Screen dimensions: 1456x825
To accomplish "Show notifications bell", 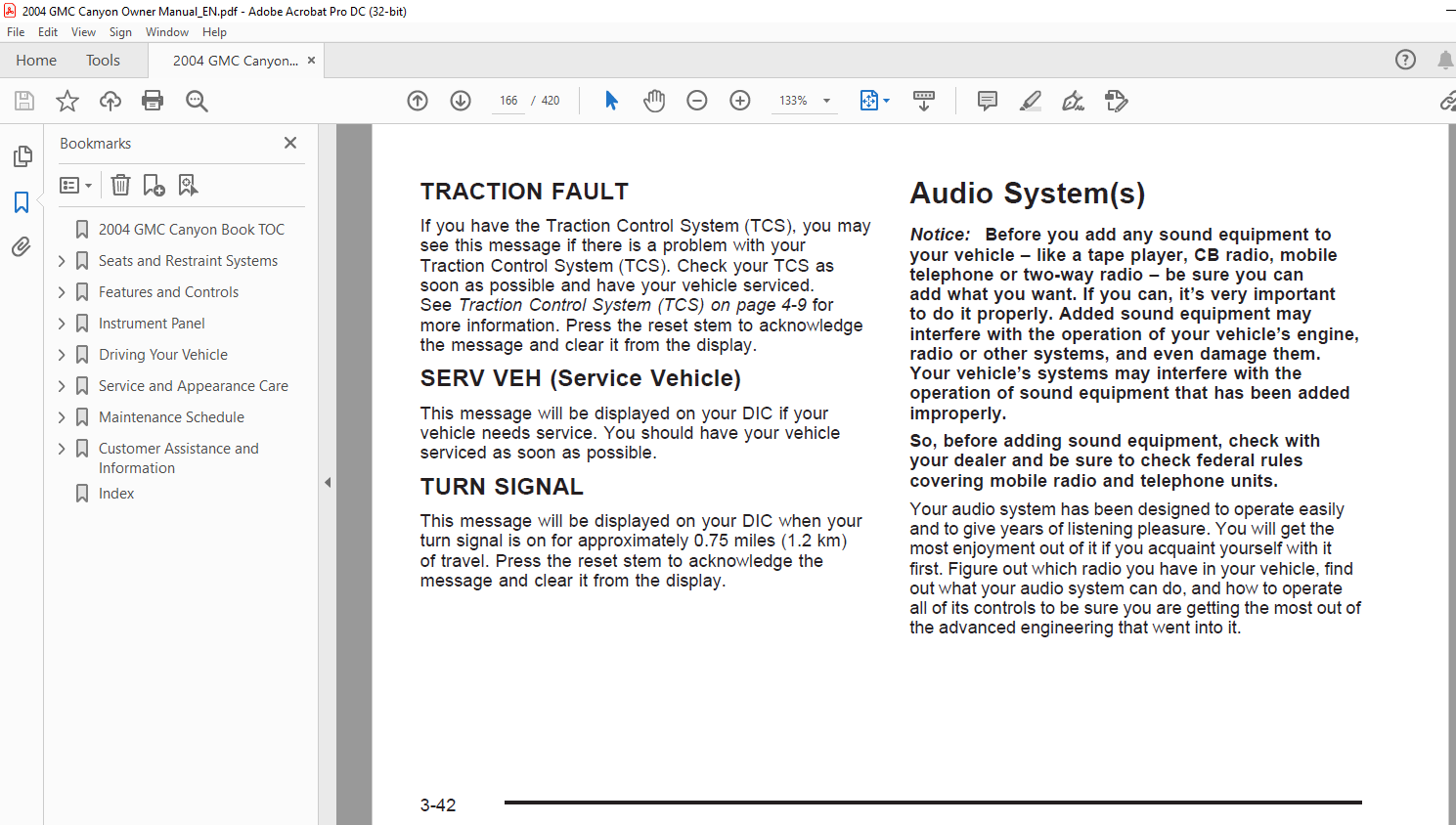I will click(1445, 60).
